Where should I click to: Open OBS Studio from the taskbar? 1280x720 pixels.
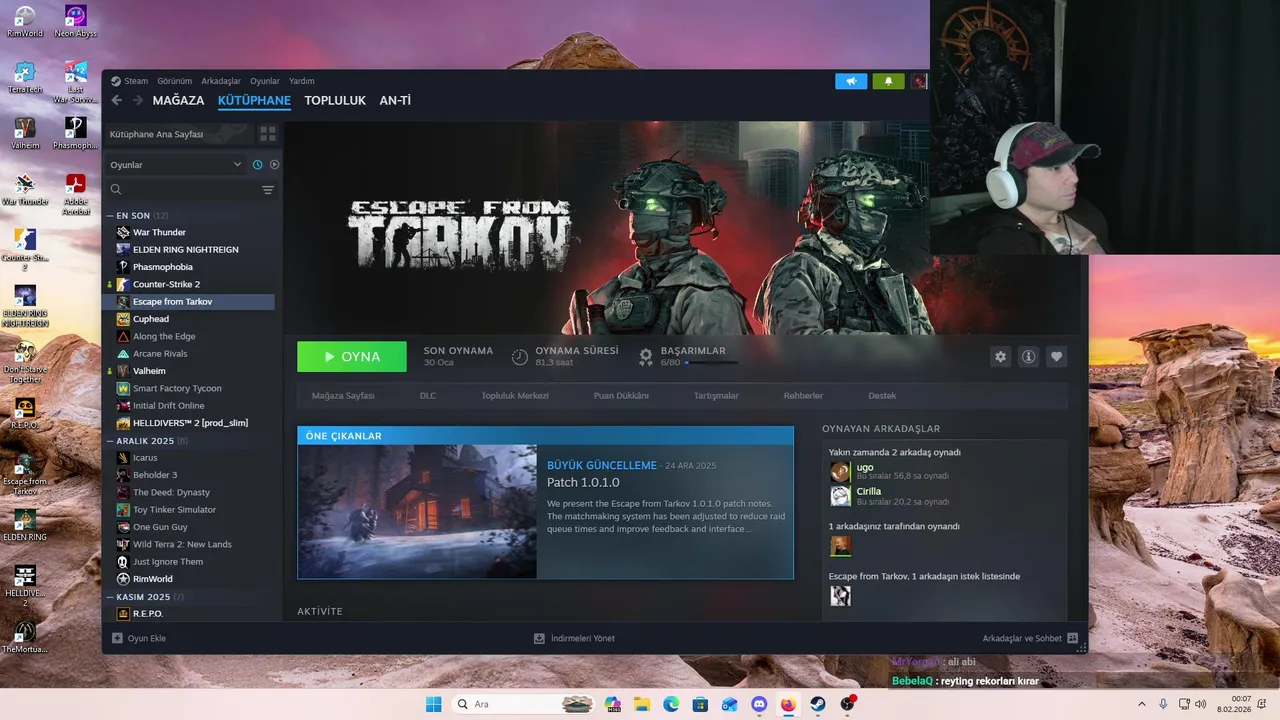(847, 704)
